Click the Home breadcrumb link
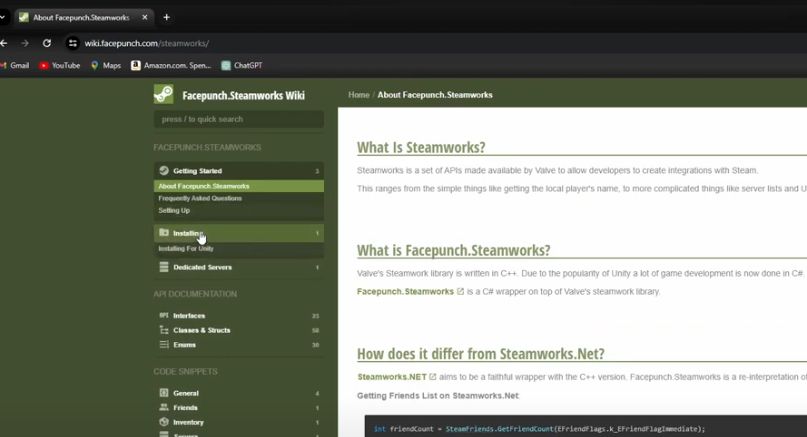Image resolution: width=807 pixels, height=437 pixels. 359,95
